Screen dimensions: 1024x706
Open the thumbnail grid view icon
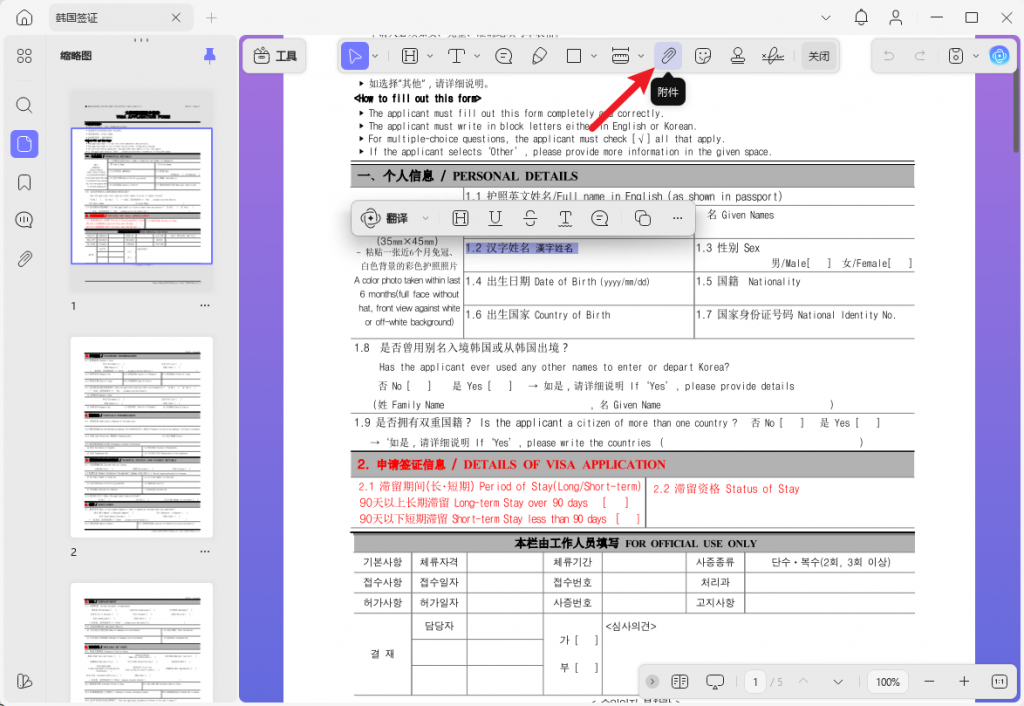(24, 56)
